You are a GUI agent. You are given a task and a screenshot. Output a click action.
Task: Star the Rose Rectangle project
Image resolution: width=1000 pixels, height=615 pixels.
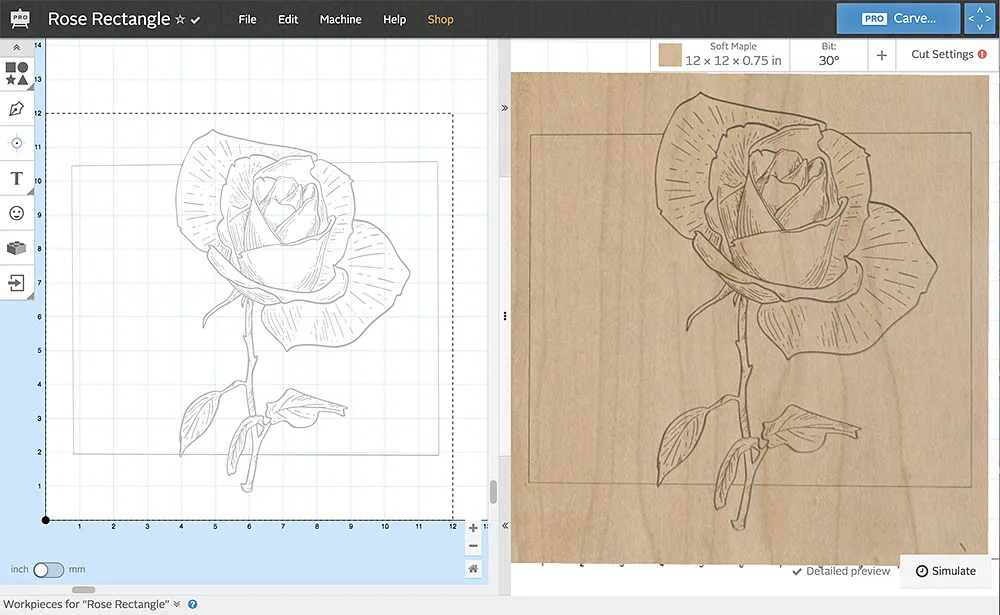(180, 20)
